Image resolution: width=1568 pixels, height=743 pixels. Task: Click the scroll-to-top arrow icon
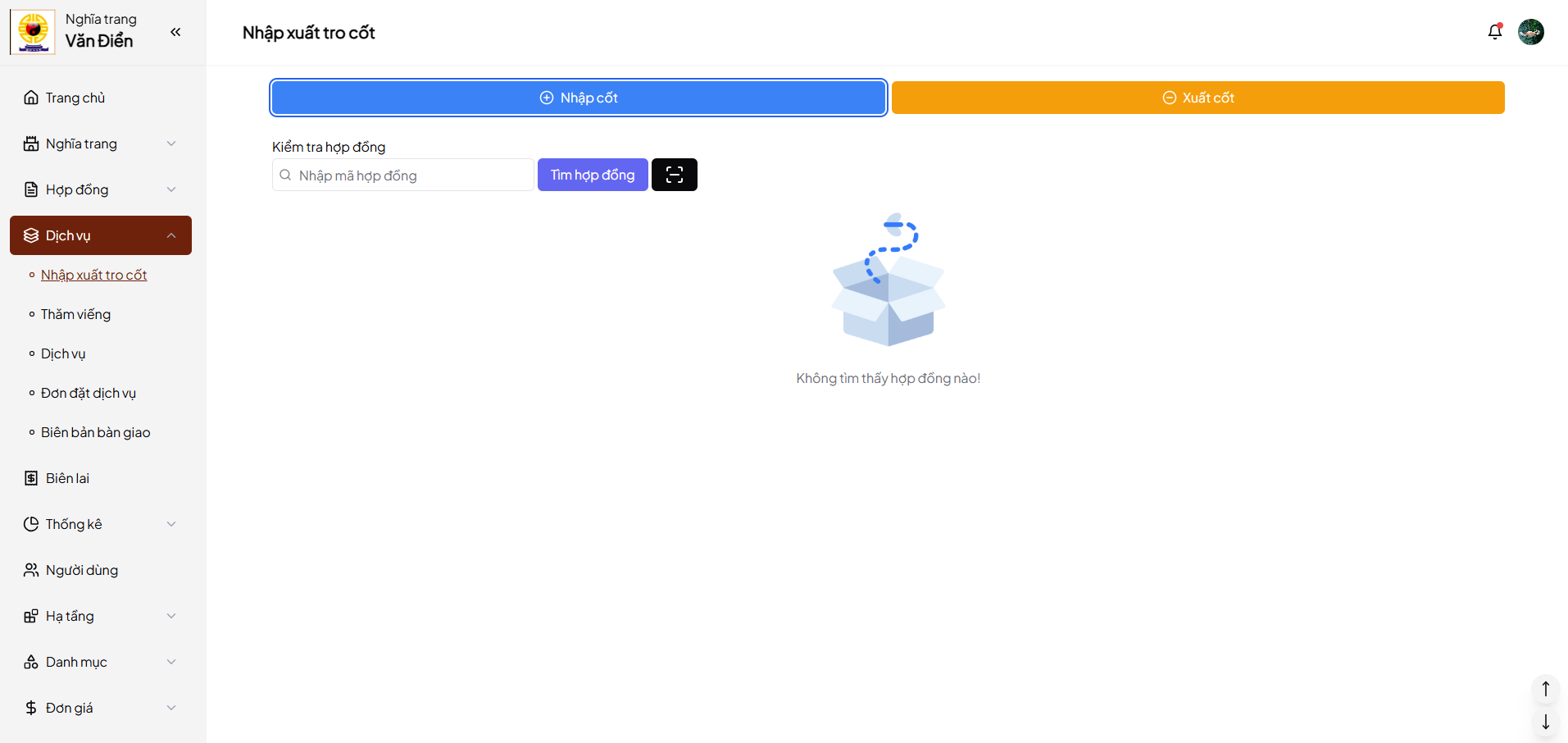pos(1545,689)
